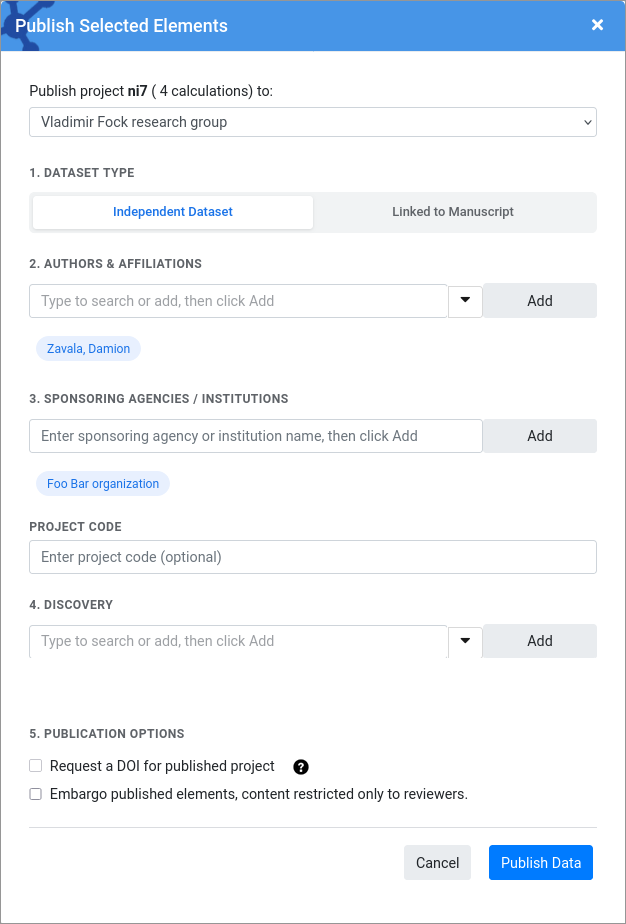This screenshot has height=924, width=626.
Task: Close the Publish Selected Elements dialog
Action: pyautogui.click(x=597, y=25)
